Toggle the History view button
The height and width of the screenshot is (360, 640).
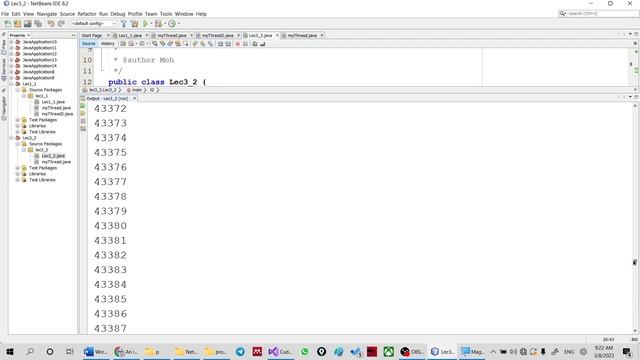108,44
